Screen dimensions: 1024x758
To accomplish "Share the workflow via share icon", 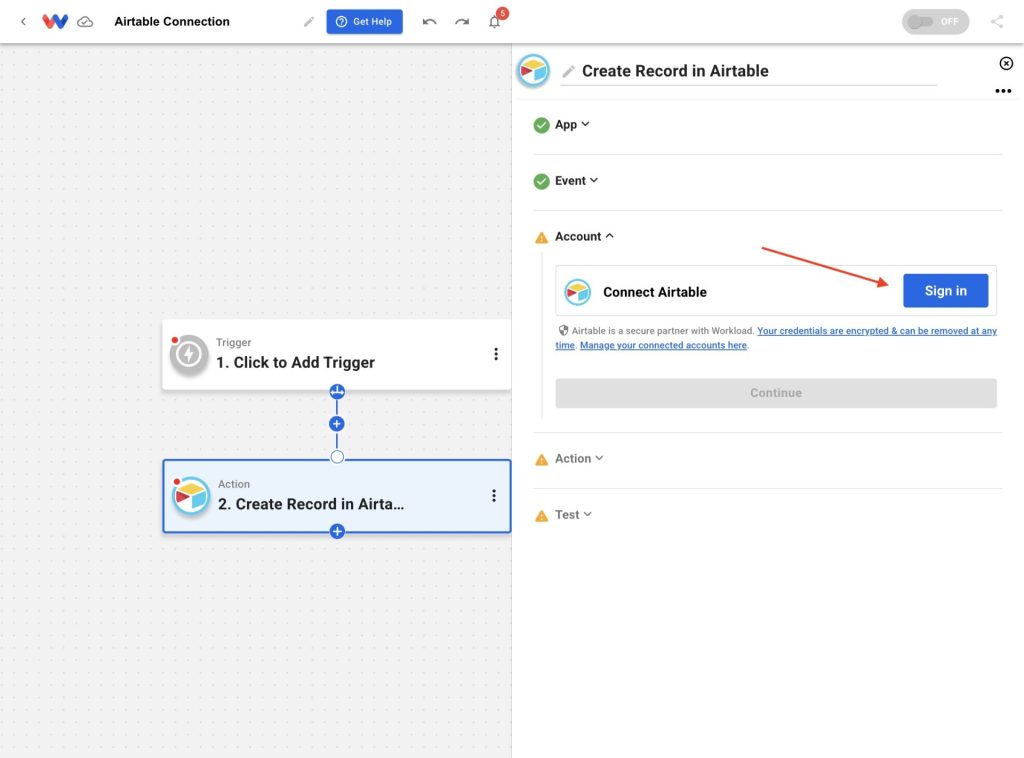I will [x=997, y=22].
